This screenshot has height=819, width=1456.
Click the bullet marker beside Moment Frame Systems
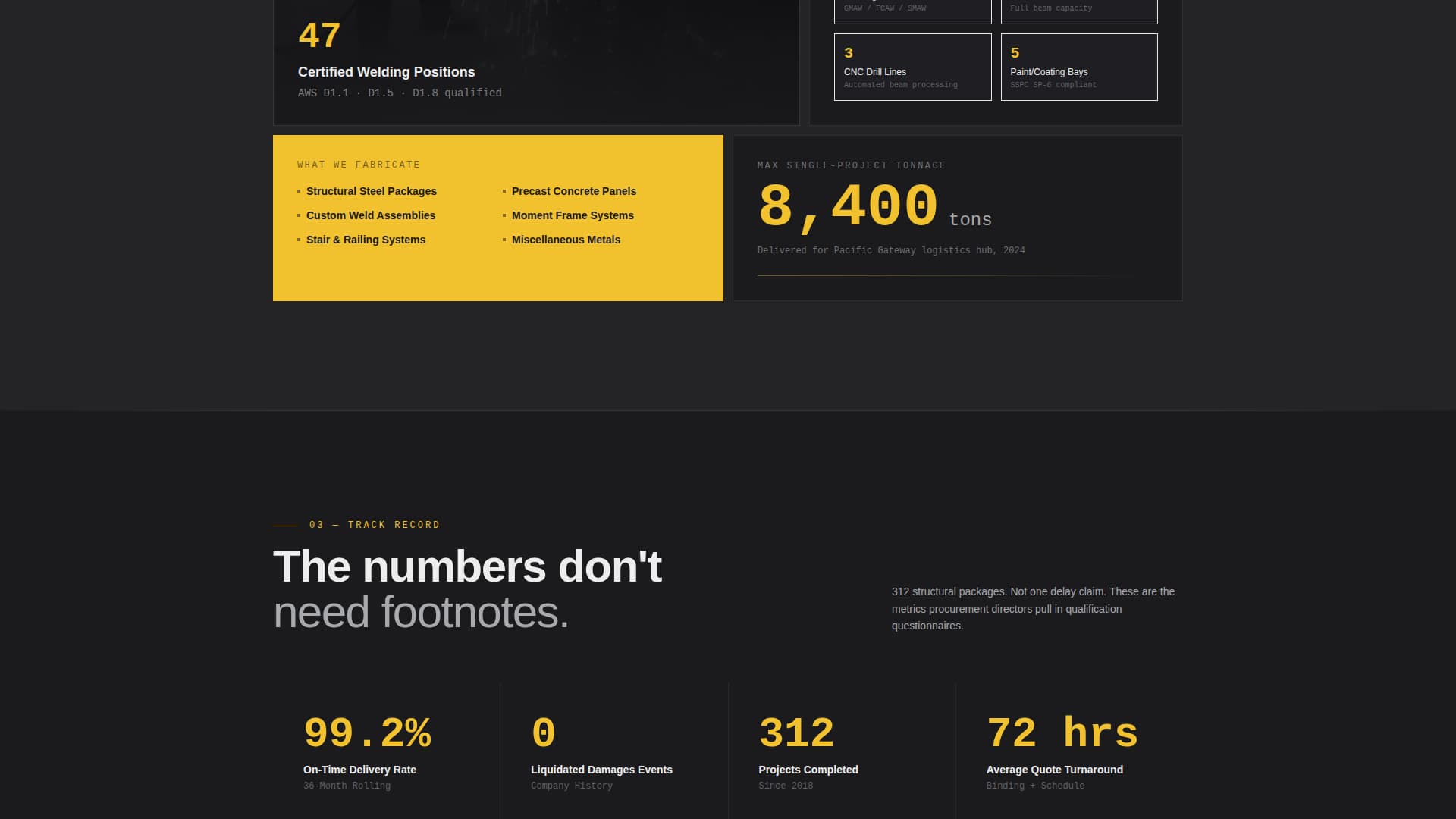click(504, 215)
